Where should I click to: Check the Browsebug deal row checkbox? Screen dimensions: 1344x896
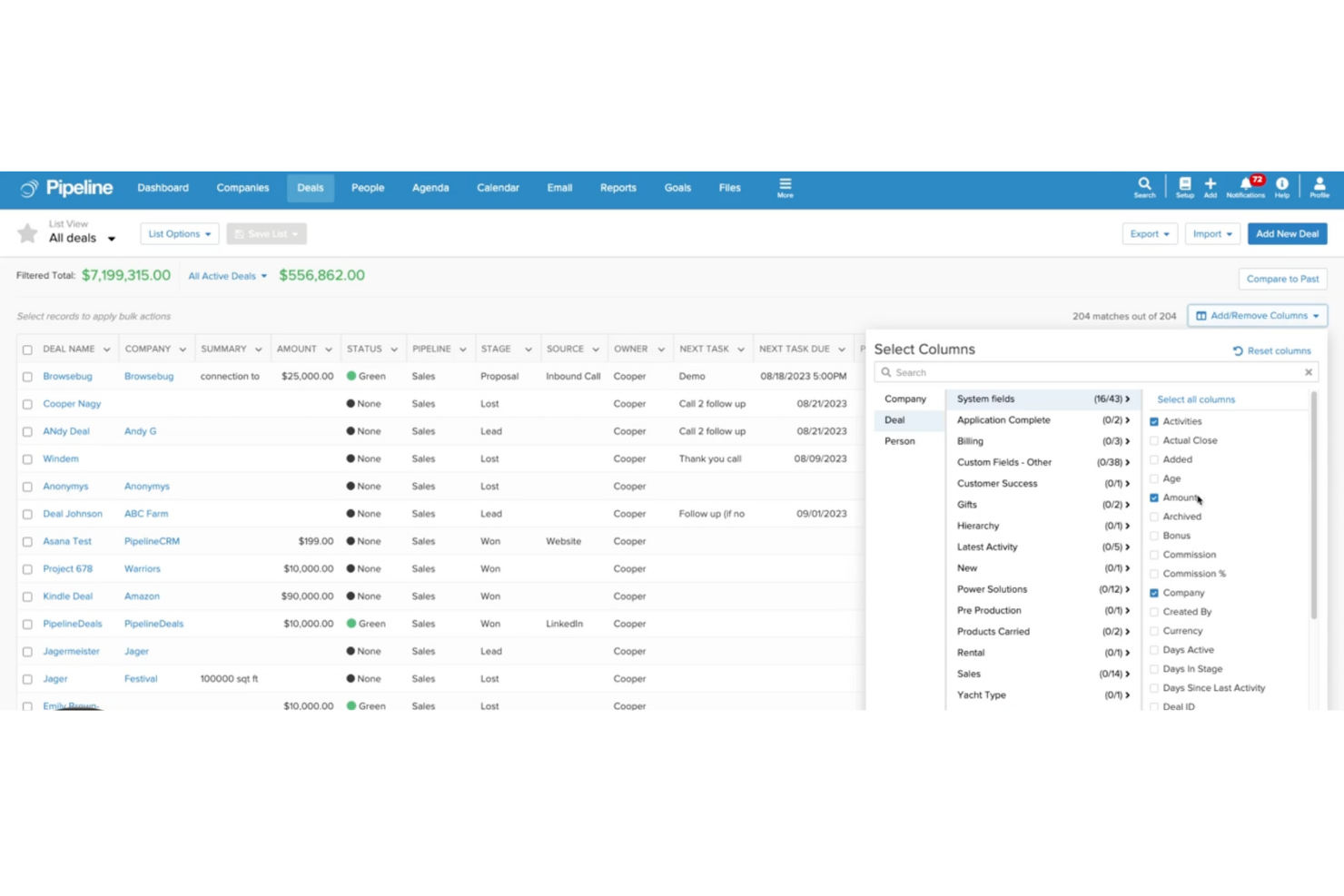27,377
